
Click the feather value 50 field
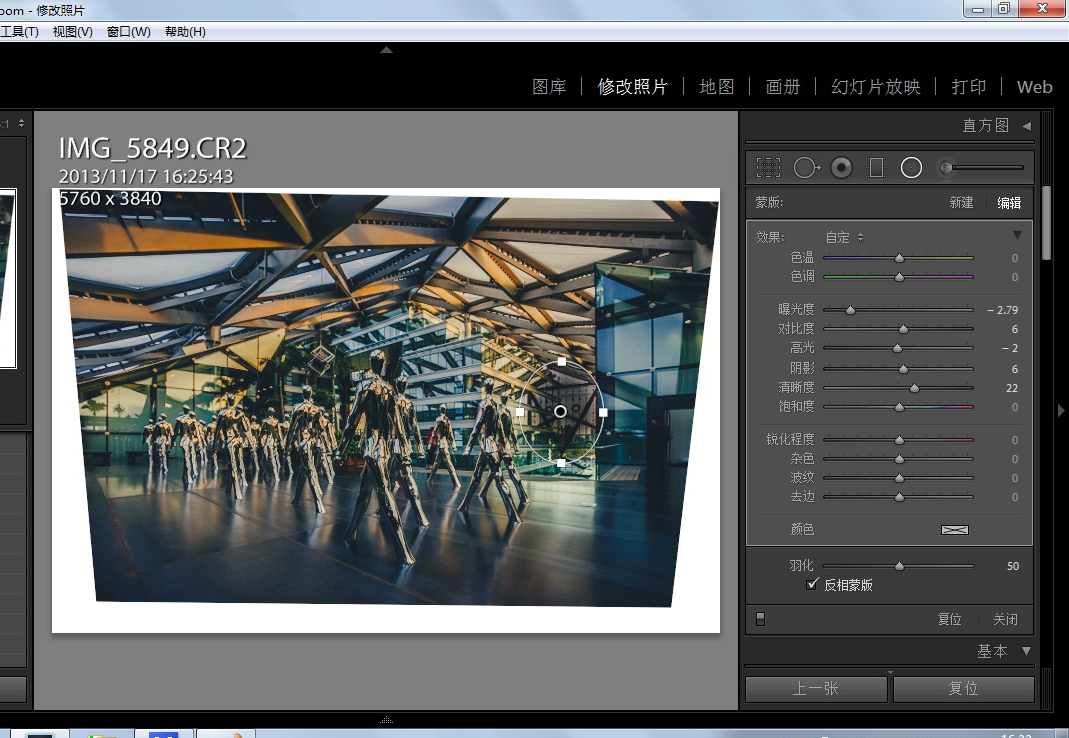[1012, 566]
